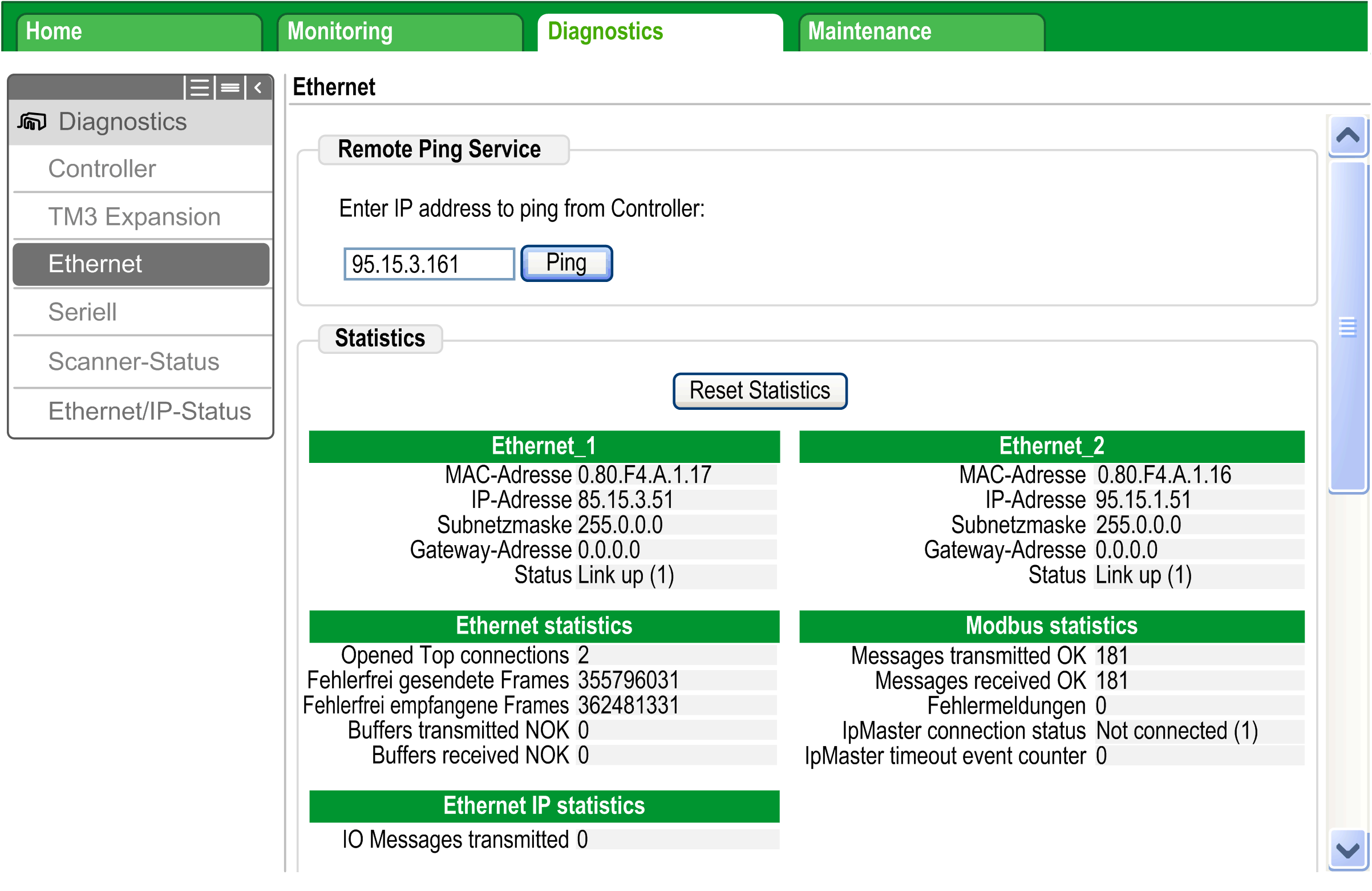Click the Diagnostics controller icon in sidebar
The height and width of the screenshot is (891, 1372).
click(x=32, y=122)
